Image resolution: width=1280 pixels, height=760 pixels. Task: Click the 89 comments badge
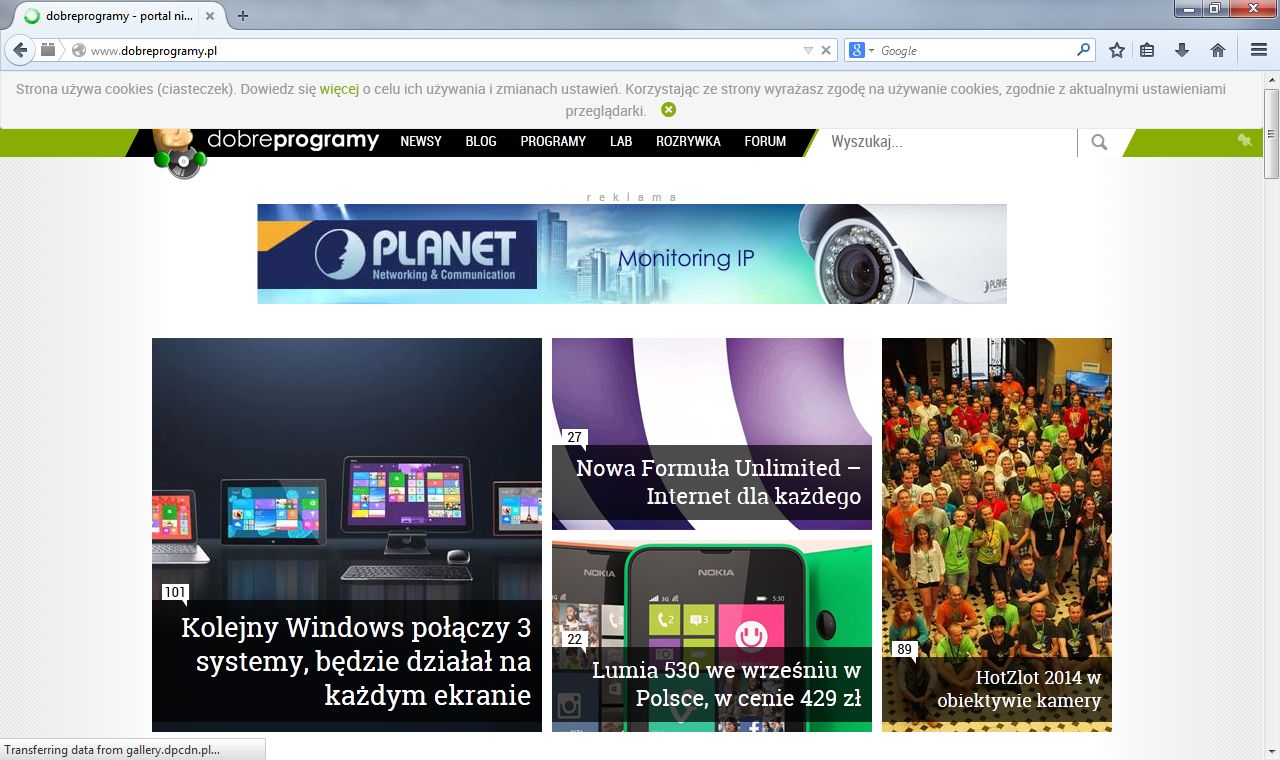[x=904, y=650]
